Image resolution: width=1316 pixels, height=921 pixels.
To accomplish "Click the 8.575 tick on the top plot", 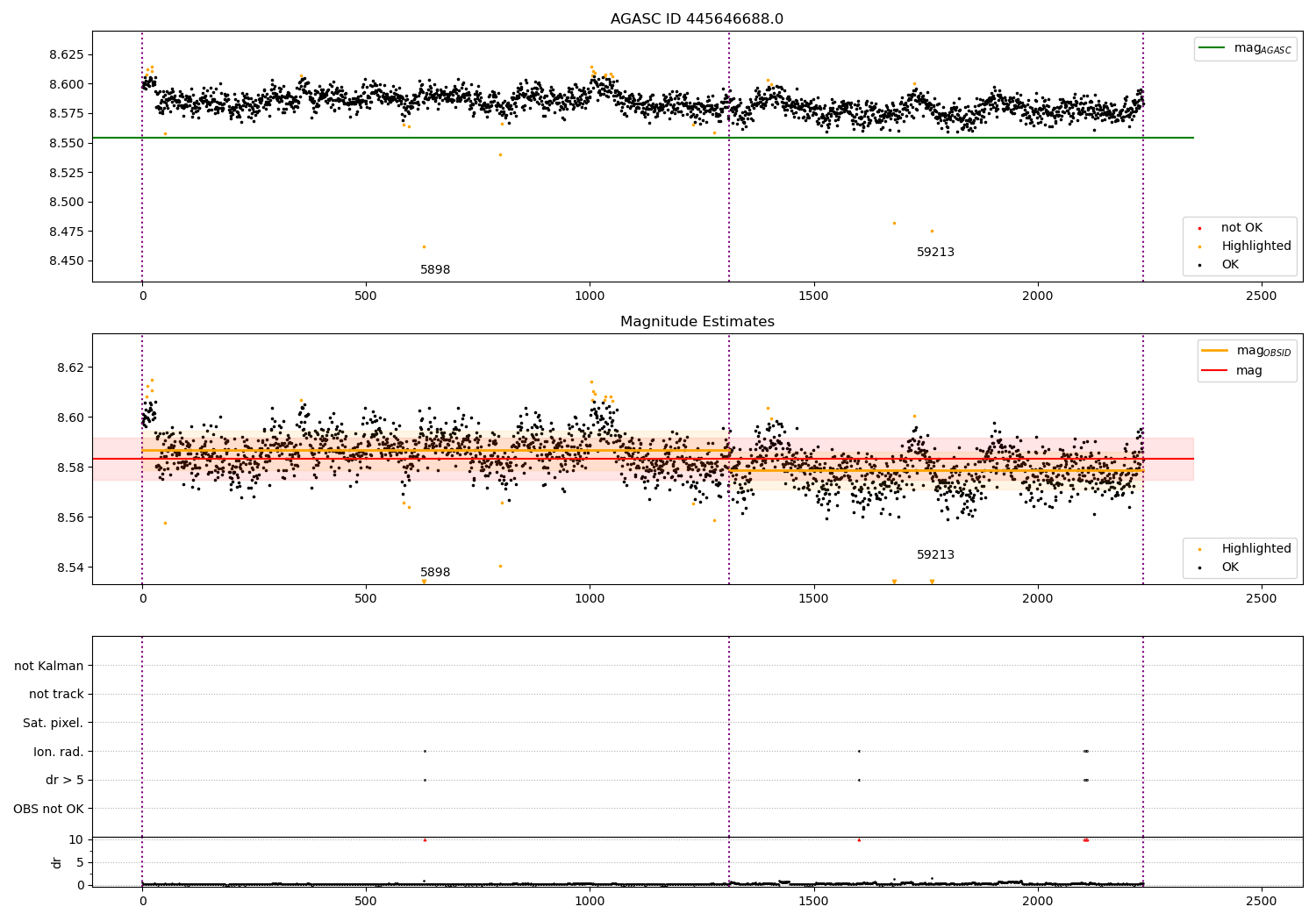I will point(67,113).
